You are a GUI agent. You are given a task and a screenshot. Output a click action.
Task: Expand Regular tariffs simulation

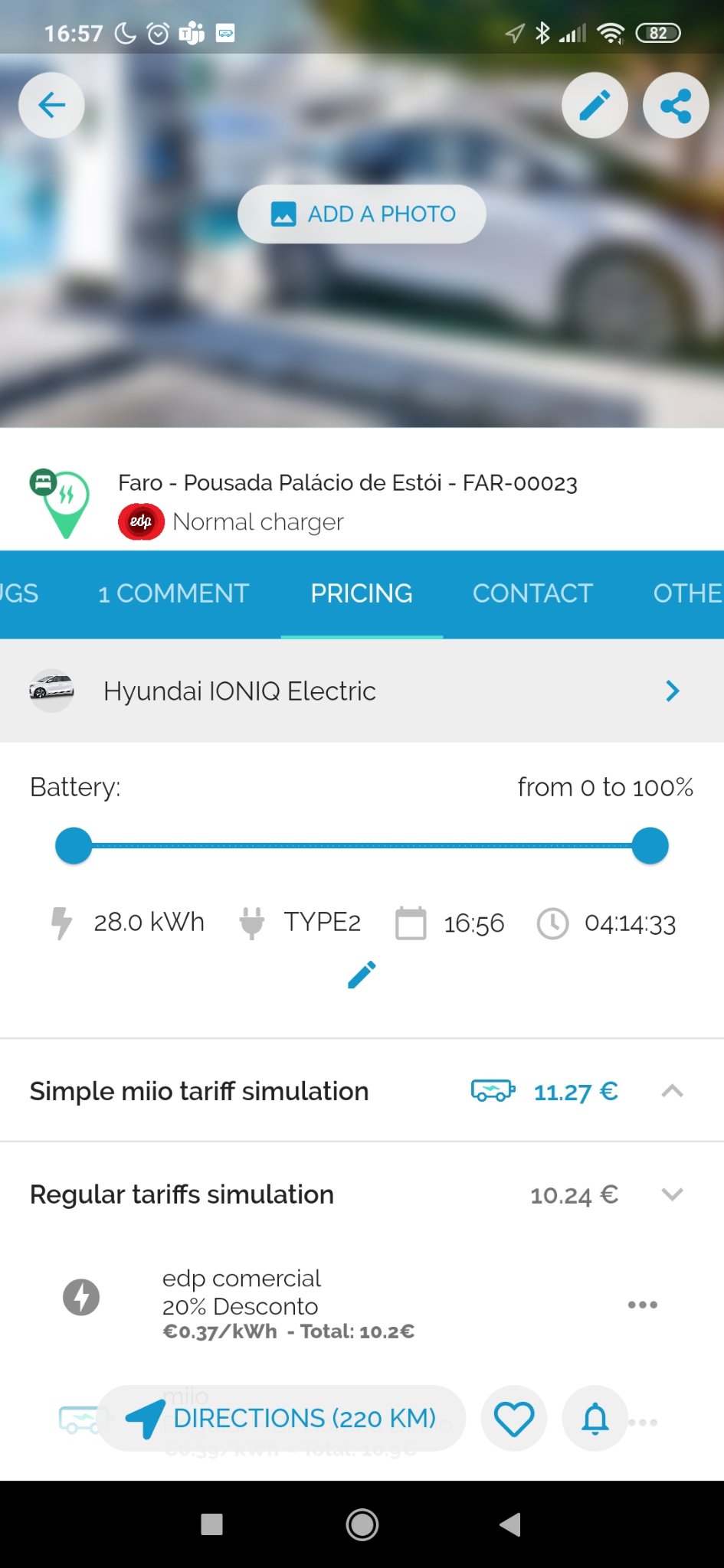(x=672, y=1194)
